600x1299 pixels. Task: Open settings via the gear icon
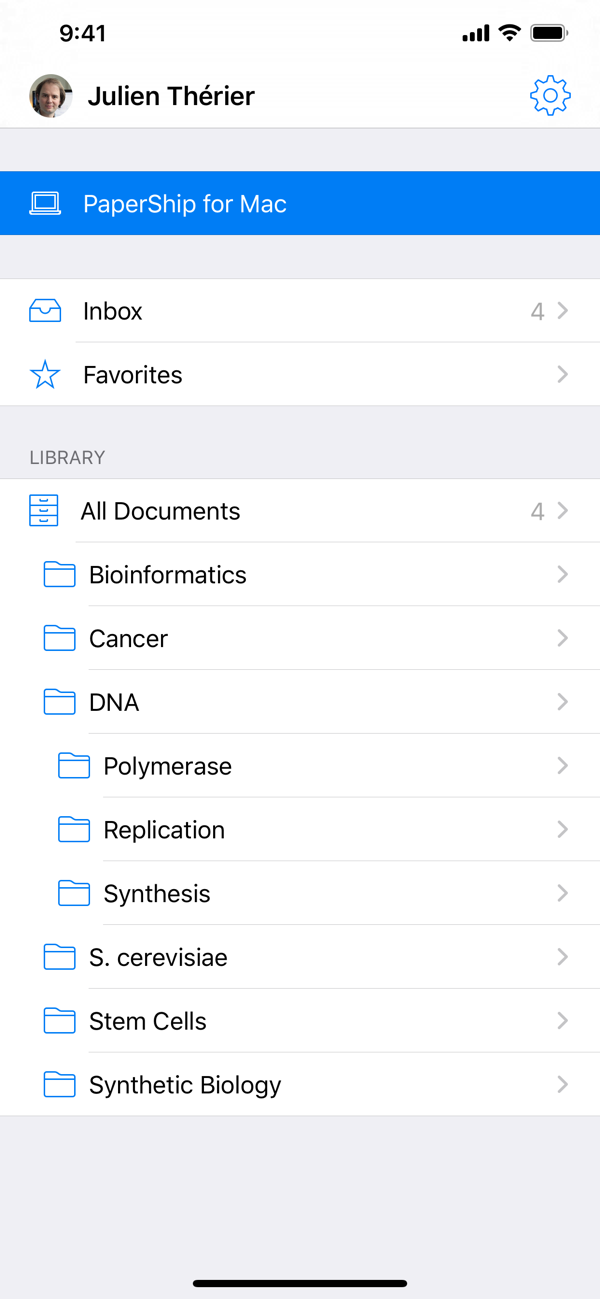pyautogui.click(x=549, y=96)
